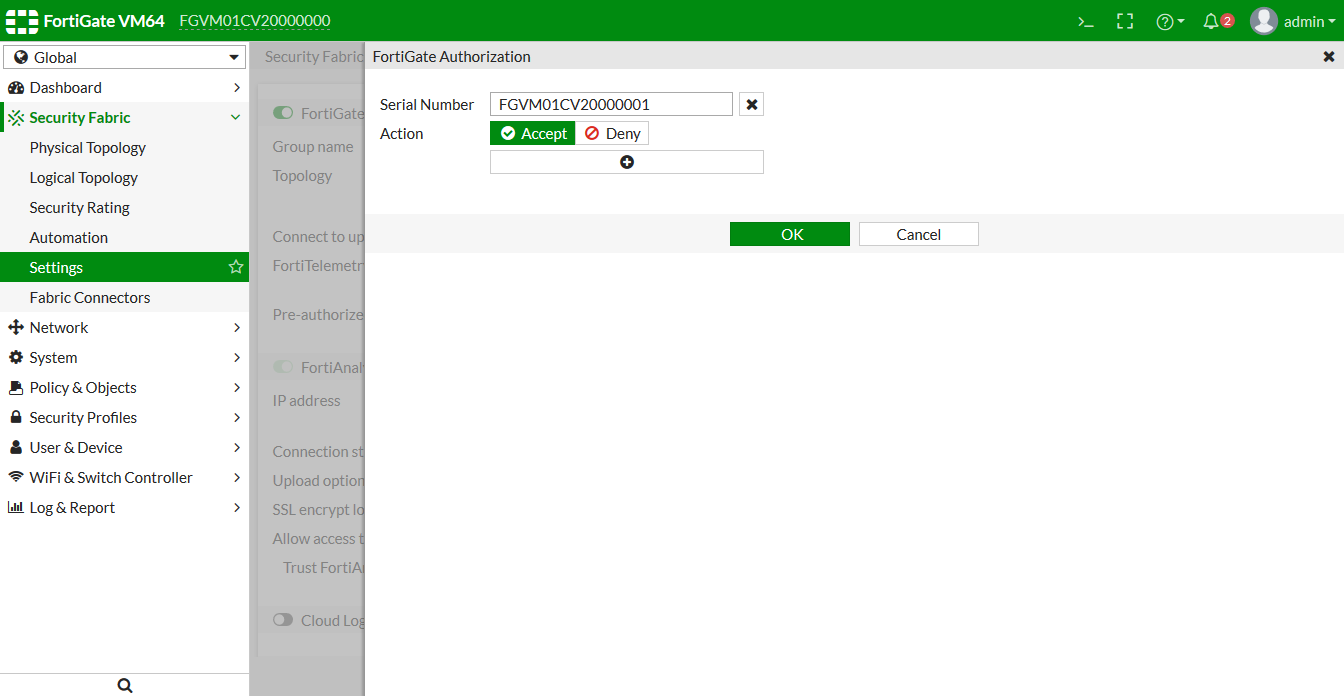The width and height of the screenshot is (1344, 696).
Task: Click the System gear icon
Action: [x=15, y=357]
